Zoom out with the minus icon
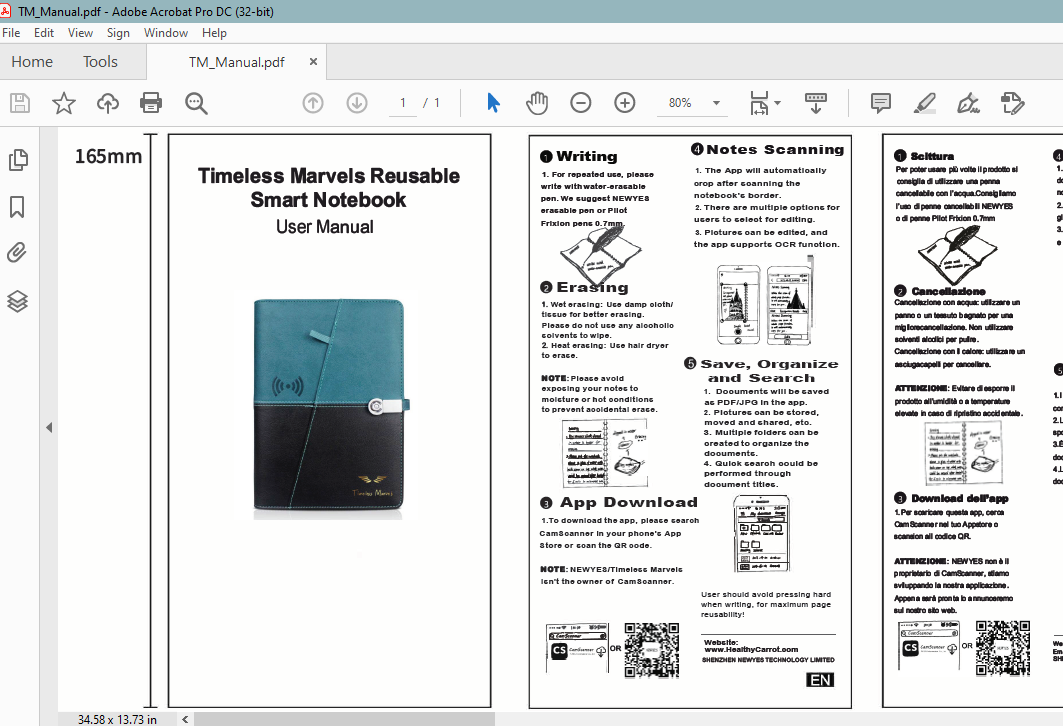 coord(580,103)
